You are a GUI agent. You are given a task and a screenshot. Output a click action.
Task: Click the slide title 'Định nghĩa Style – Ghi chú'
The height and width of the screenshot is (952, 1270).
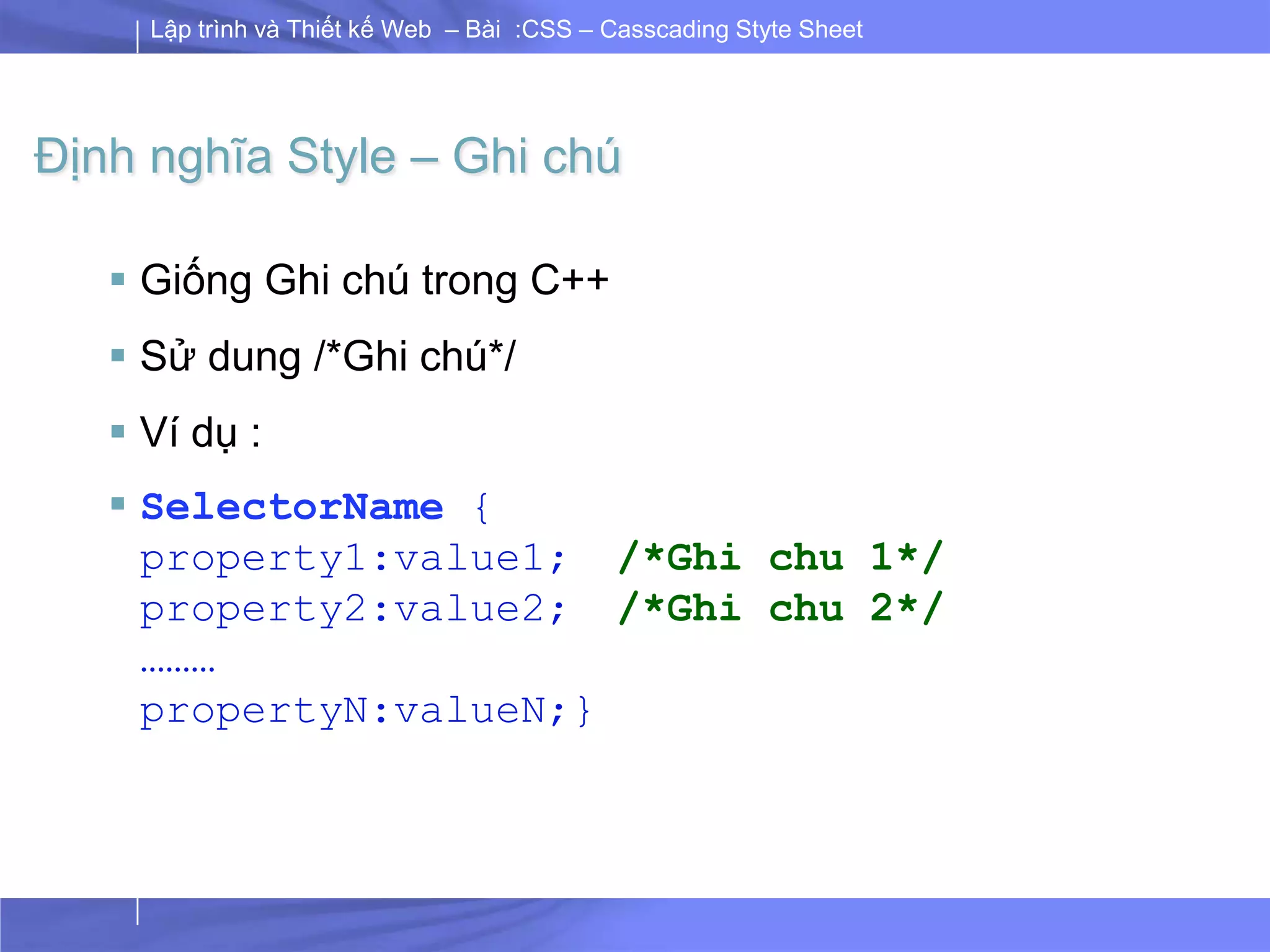(327, 156)
